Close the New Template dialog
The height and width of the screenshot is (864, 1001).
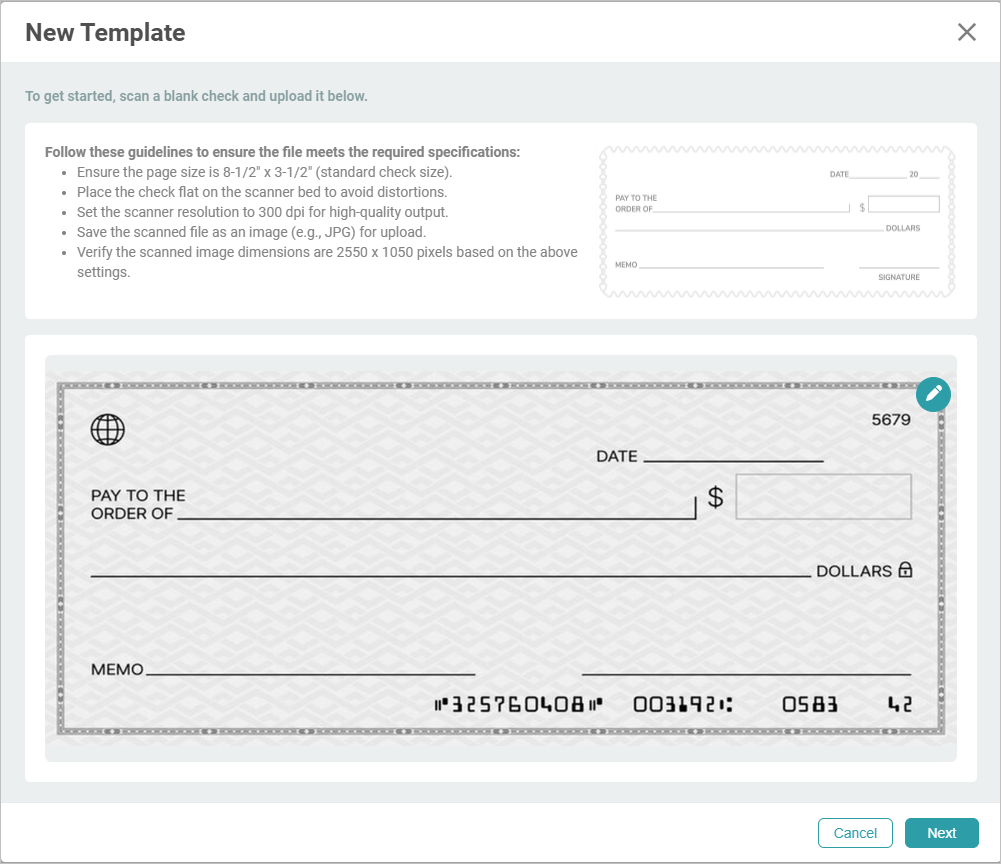(966, 32)
